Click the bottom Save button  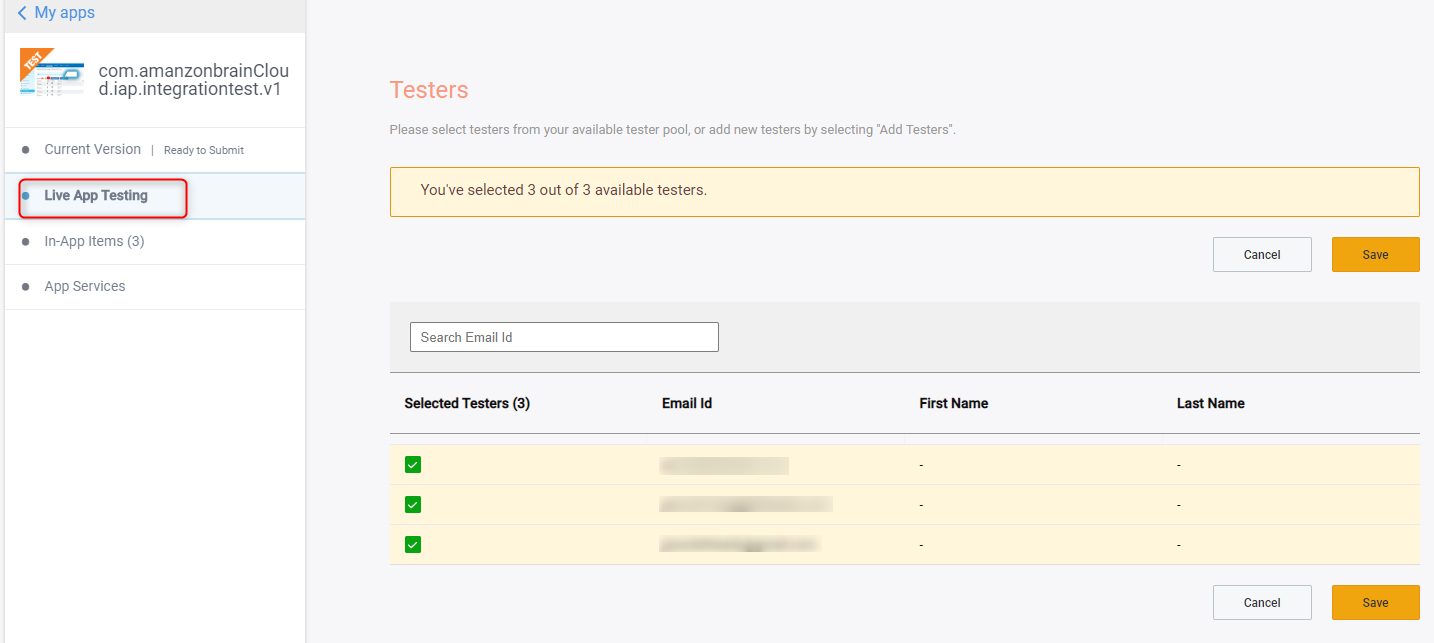click(x=1375, y=602)
